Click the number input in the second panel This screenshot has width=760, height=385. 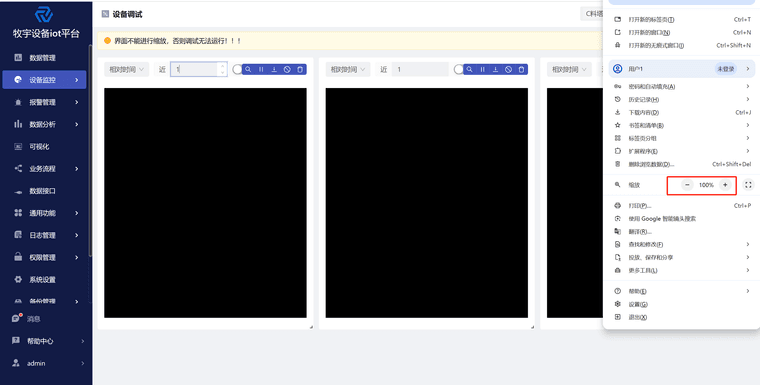coord(420,69)
